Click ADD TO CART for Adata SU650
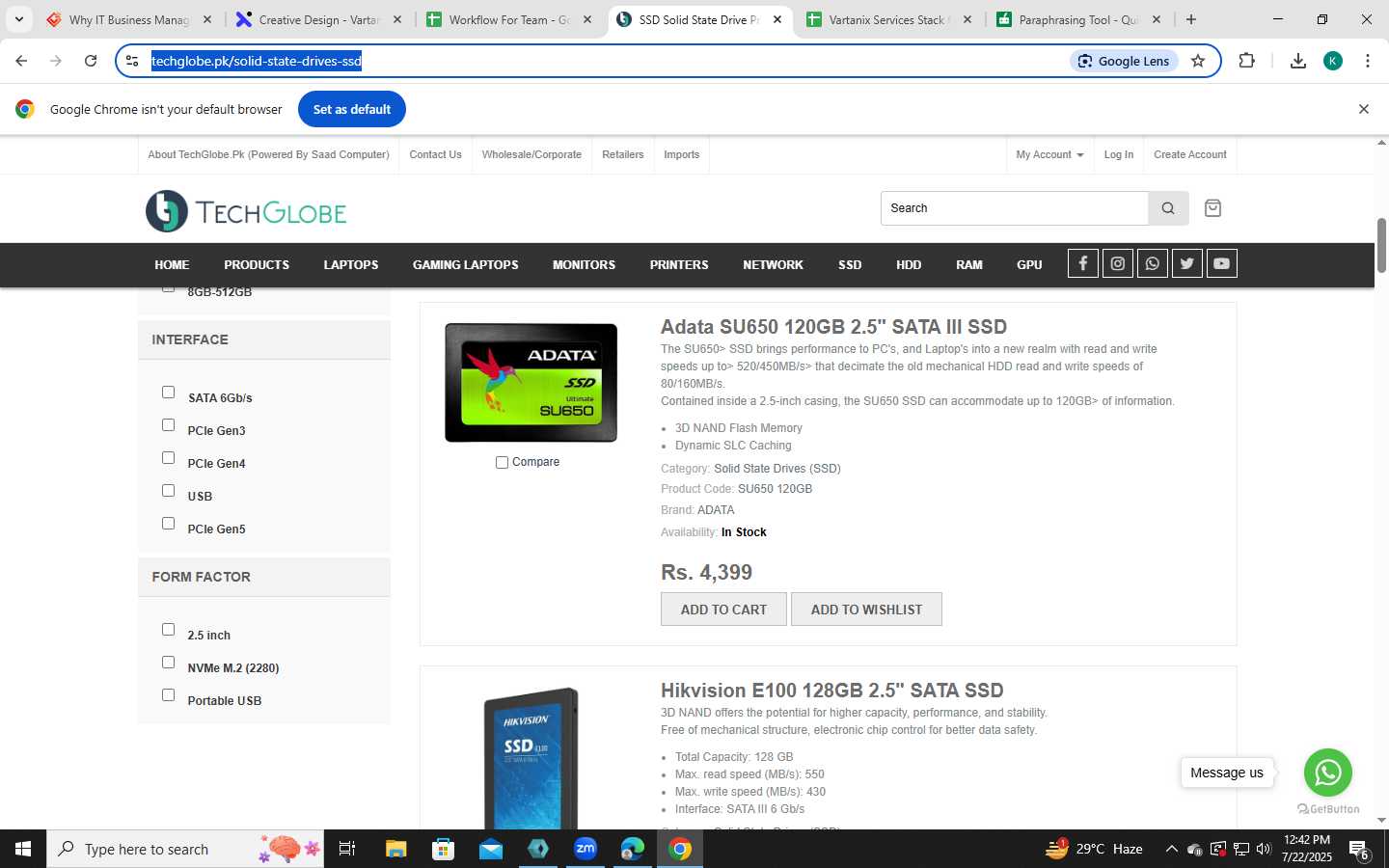The image size is (1389, 868). 723,610
